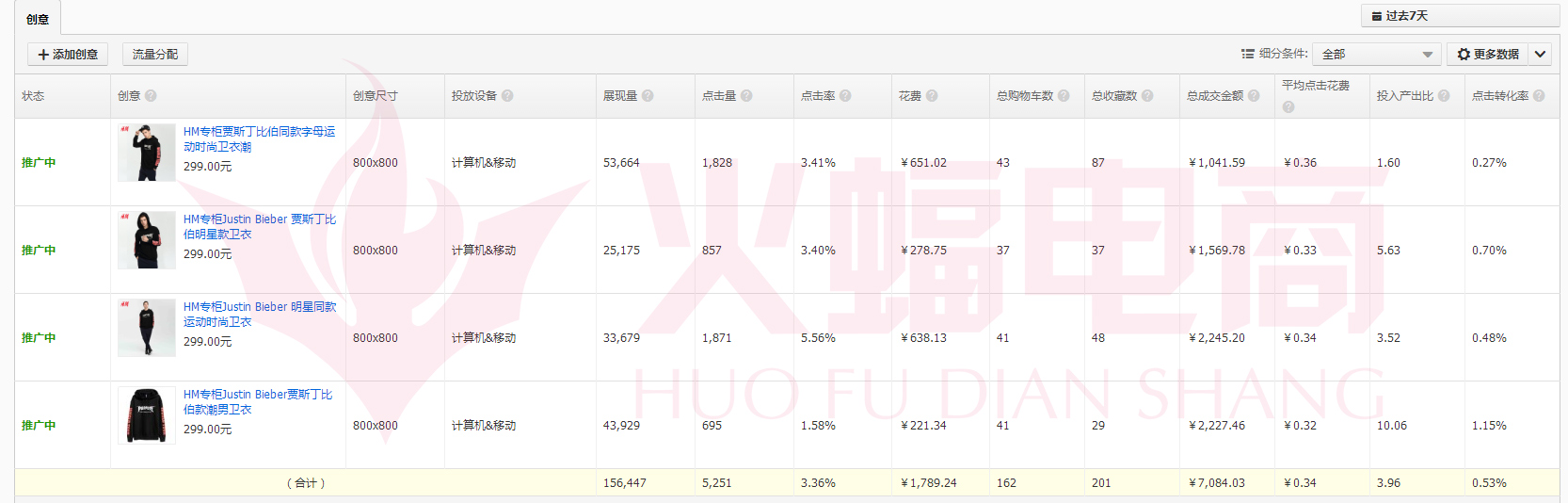Open the 过去7天 date range selector

click(1460, 16)
